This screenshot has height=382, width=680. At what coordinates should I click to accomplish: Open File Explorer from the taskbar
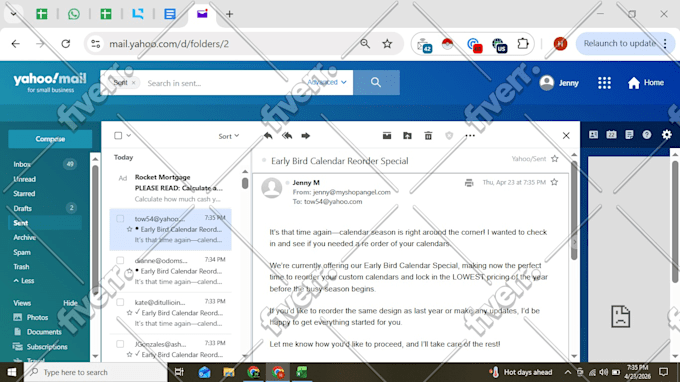pos(229,372)
